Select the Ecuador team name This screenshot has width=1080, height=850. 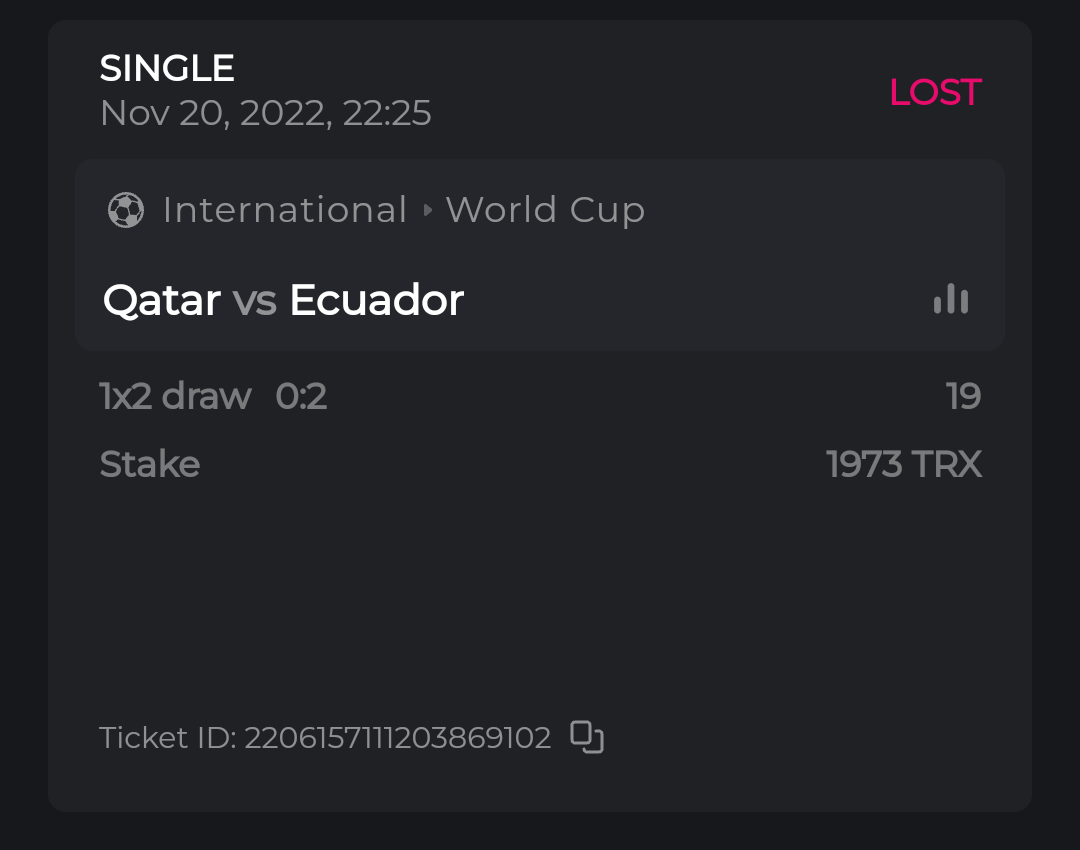376,300
